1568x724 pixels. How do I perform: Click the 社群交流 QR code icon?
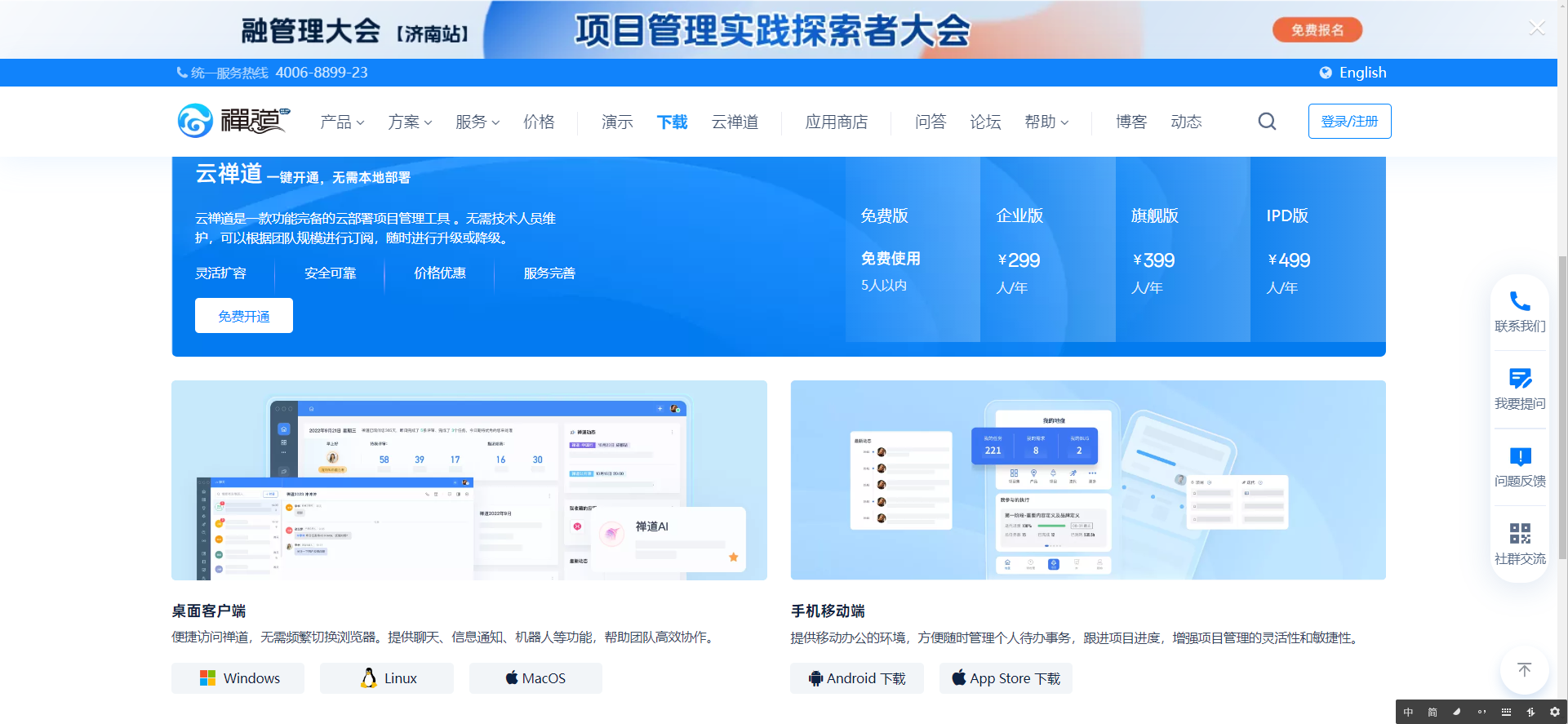pyautogui.click(x=1520, y=534)
